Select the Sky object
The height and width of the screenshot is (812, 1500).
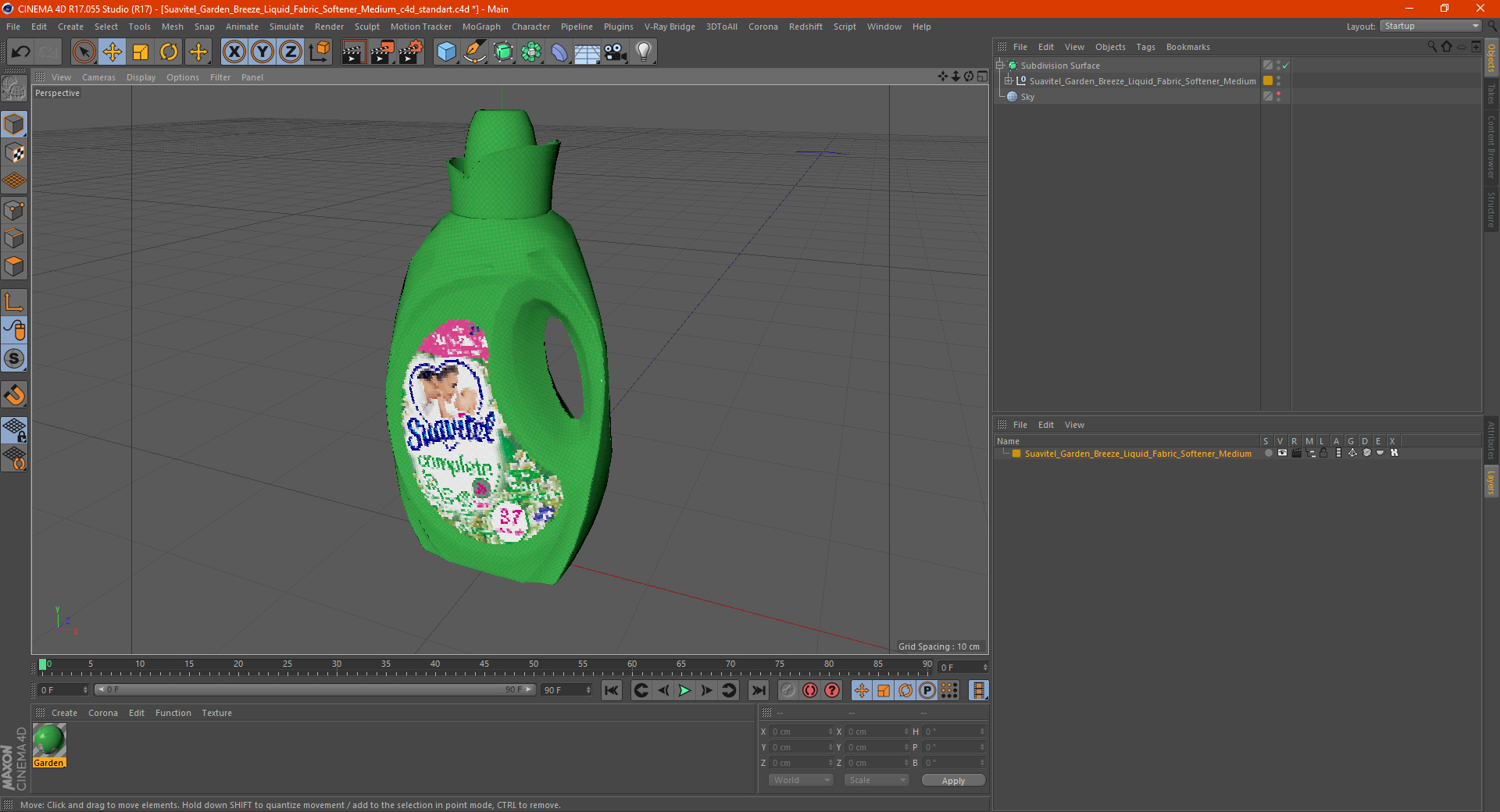pos(1027,97)
